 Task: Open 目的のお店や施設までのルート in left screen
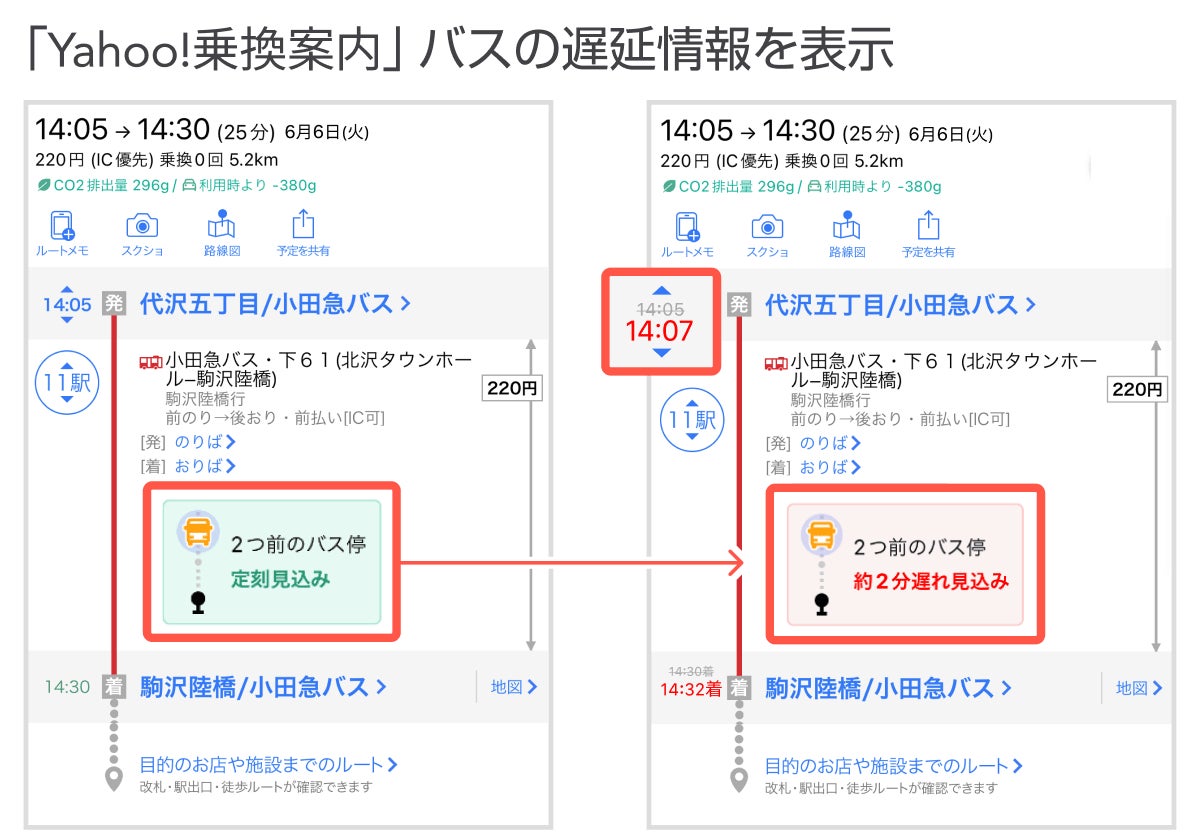[269, 765]
